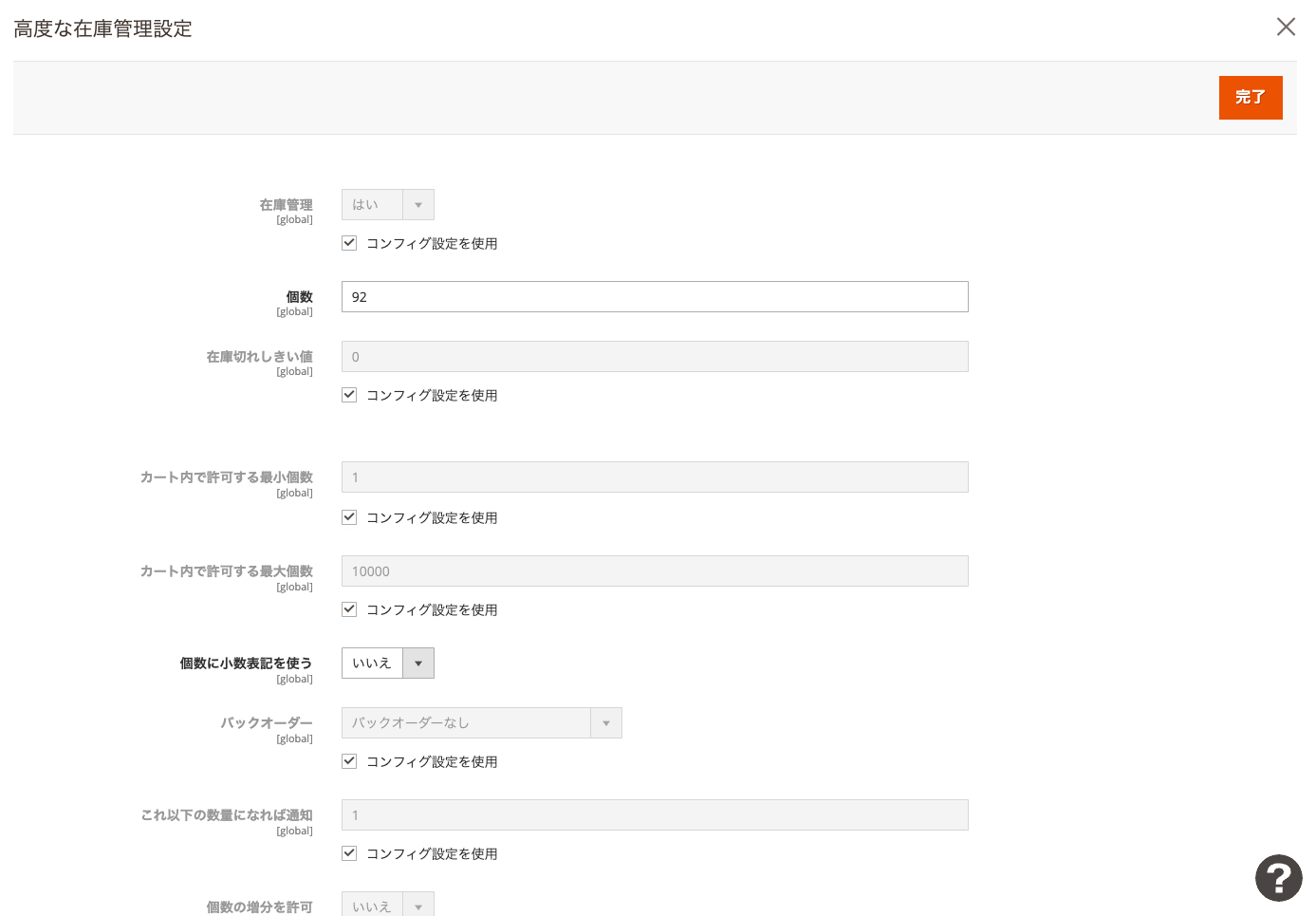Click the dropdown arrow next to いいえ
The height and width of the screenshot is (916, 1316).
tap(418, 663)
